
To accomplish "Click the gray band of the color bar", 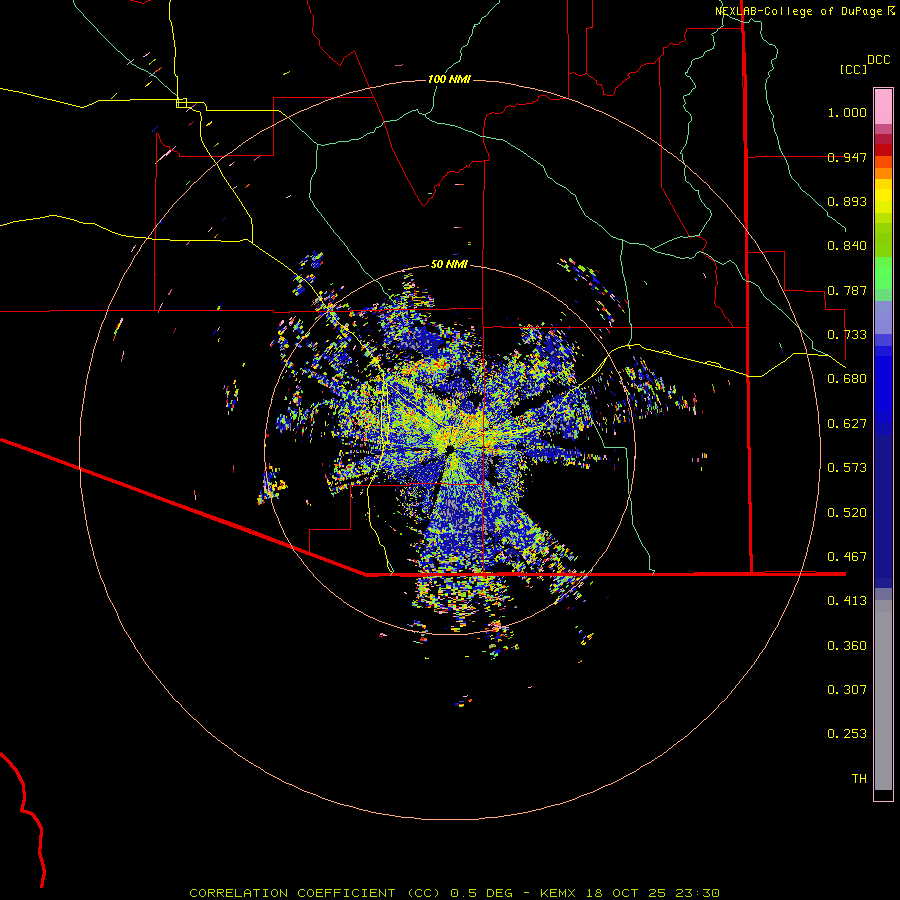I will coord(883,695).
